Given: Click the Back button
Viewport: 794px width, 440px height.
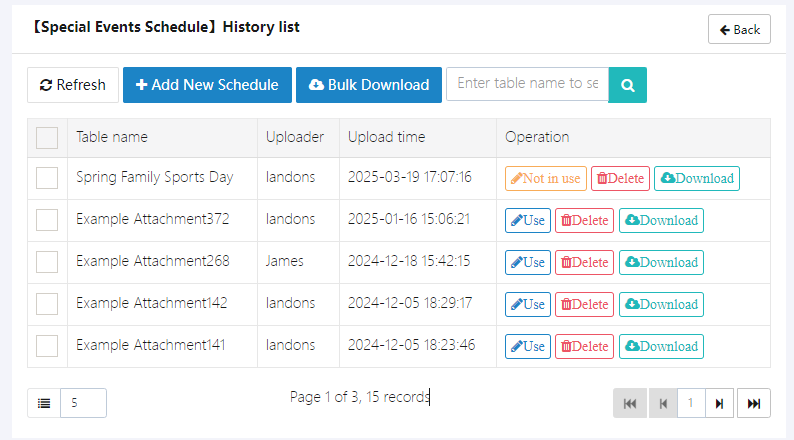Looking at the screenshot, I should click(739, 29).
